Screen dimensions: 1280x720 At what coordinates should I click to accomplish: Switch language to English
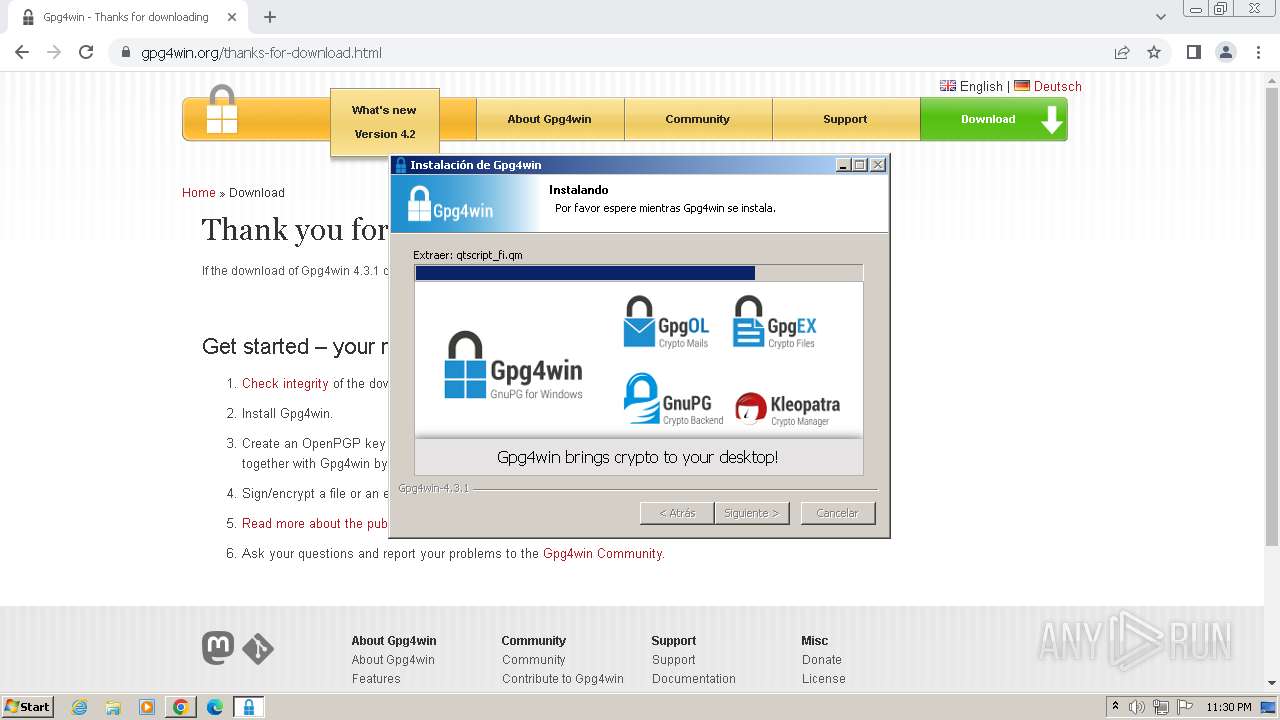[x=971, y=87]
